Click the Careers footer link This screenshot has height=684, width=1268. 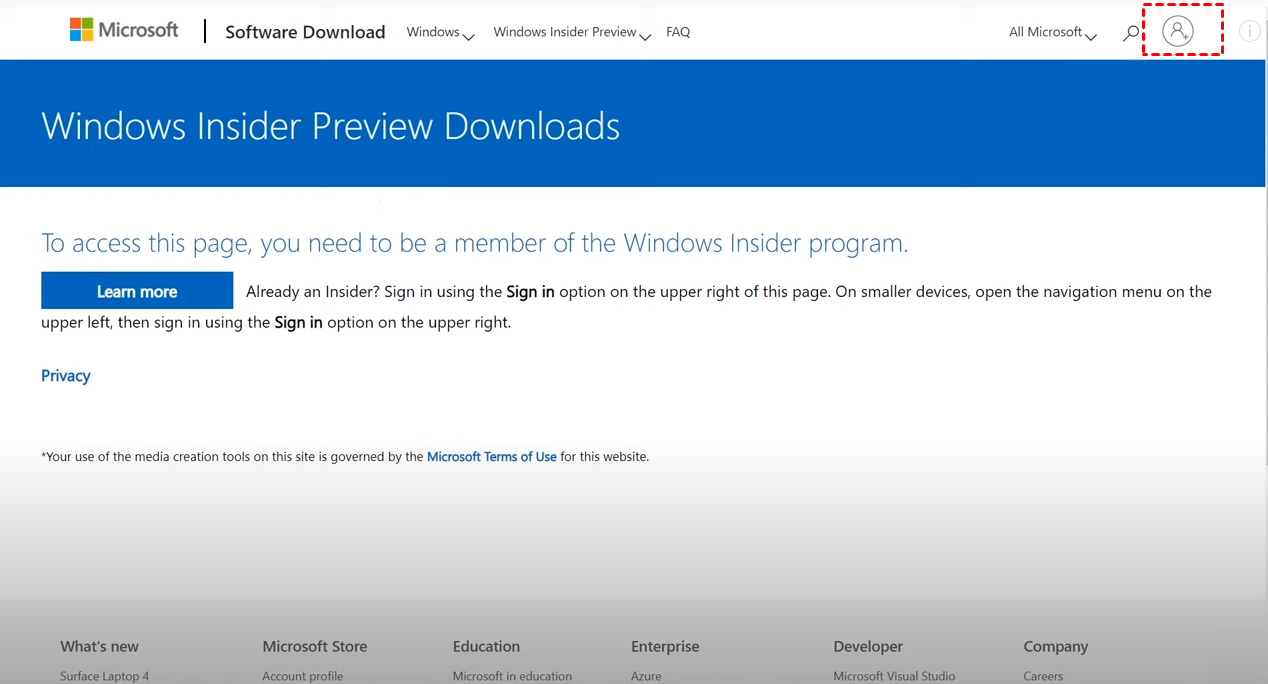(x=1043, y=676)
